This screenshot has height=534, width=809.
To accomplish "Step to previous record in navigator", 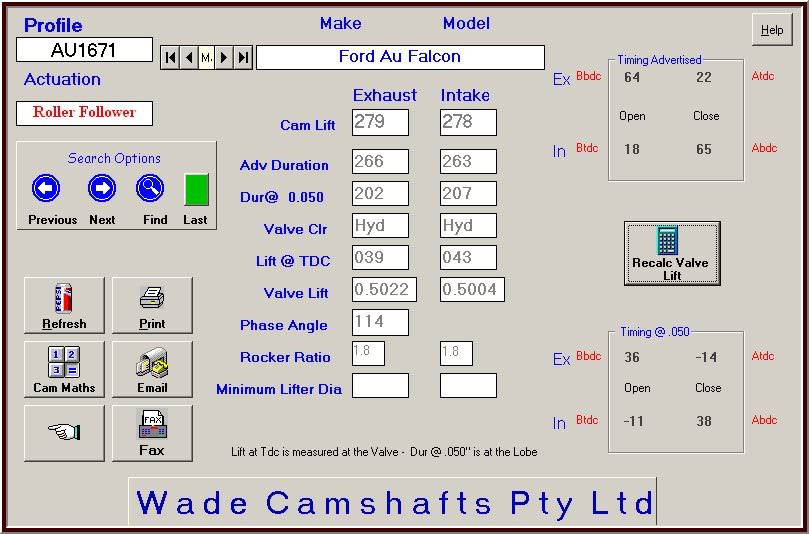I will [x=189, y=57].
